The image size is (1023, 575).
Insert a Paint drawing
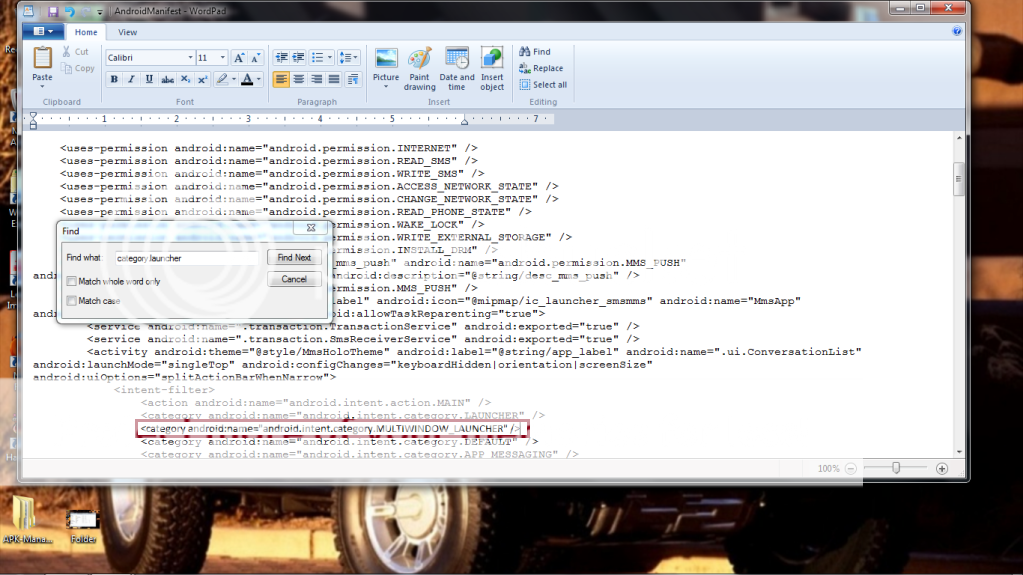tap(420, 69)
